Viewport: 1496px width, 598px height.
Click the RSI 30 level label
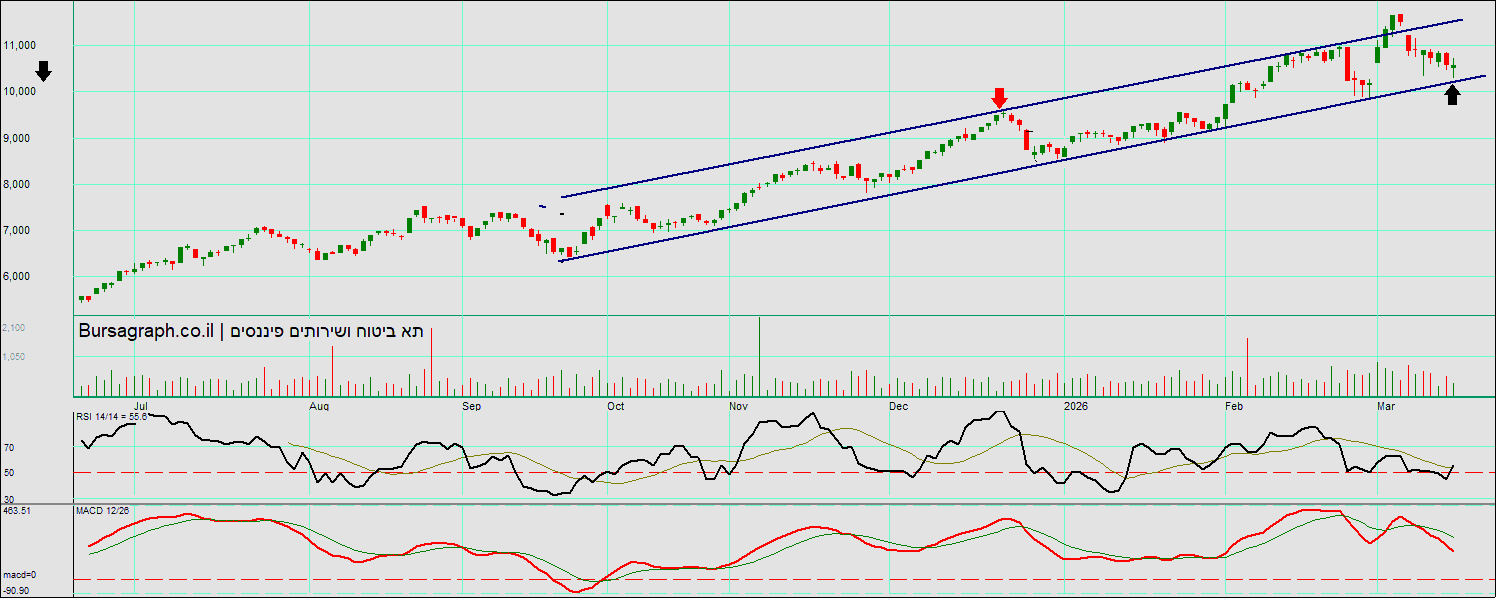[x=9, y=498]
